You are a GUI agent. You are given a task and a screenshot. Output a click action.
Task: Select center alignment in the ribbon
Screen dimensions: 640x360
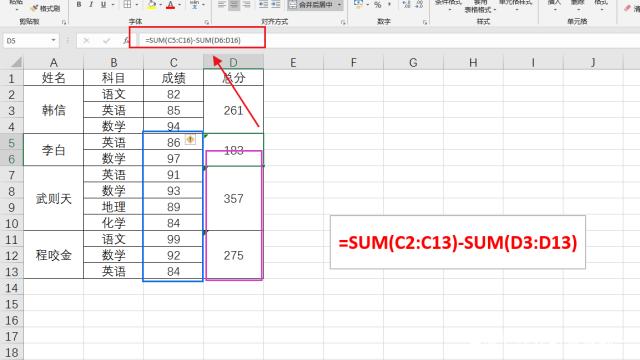pyautogui.click(x=234, y=4)
